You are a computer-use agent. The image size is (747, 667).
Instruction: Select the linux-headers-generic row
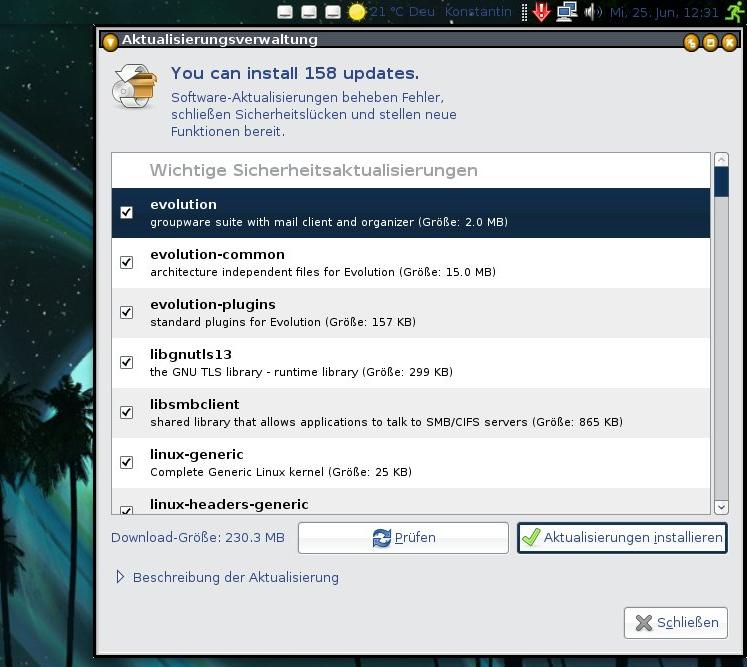(411, 502)
